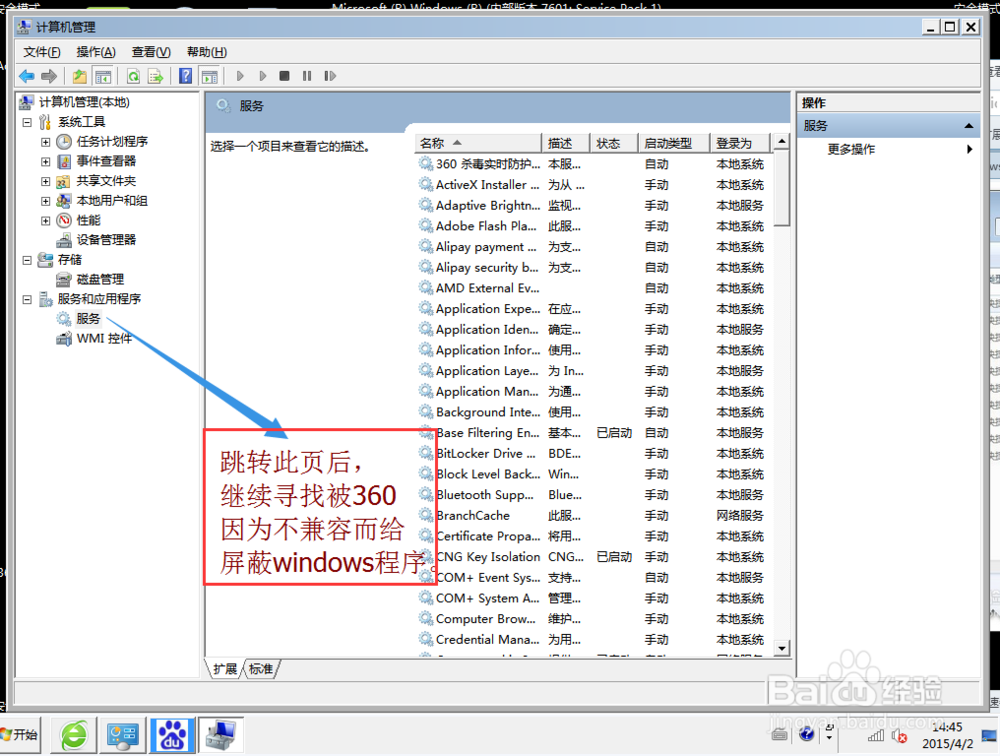Switch to the 标准 tab
This screenshot has height=756, width=1000.
pyautogui.click(x=259, y=668)
